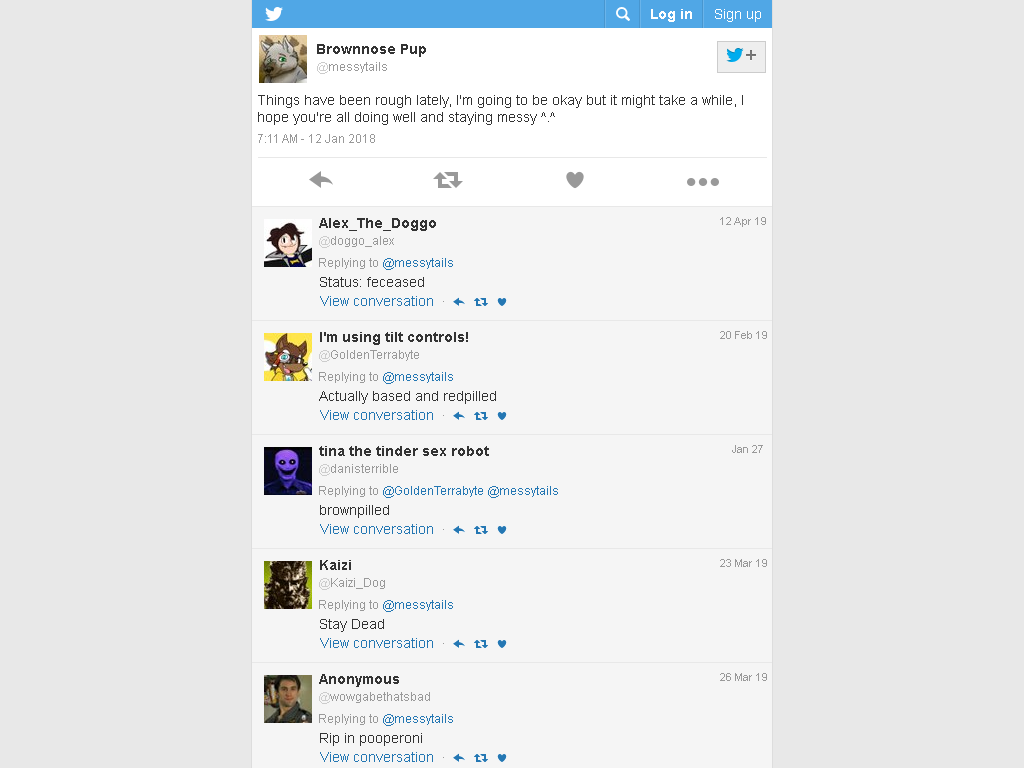Like Alex_The_Doggo's reply
The image size is (1024, 768).
502,302
